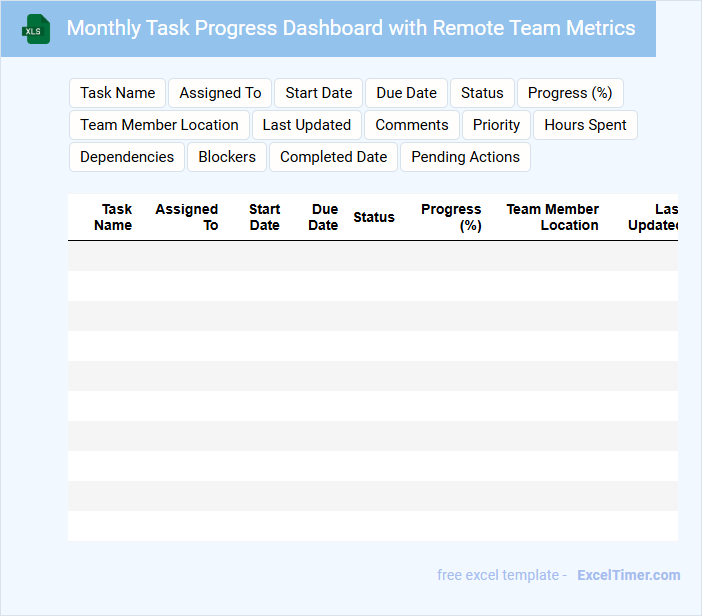This screenshot has height=616, width=702.
Task: Click the Priority tag
Action: point(496,125)
